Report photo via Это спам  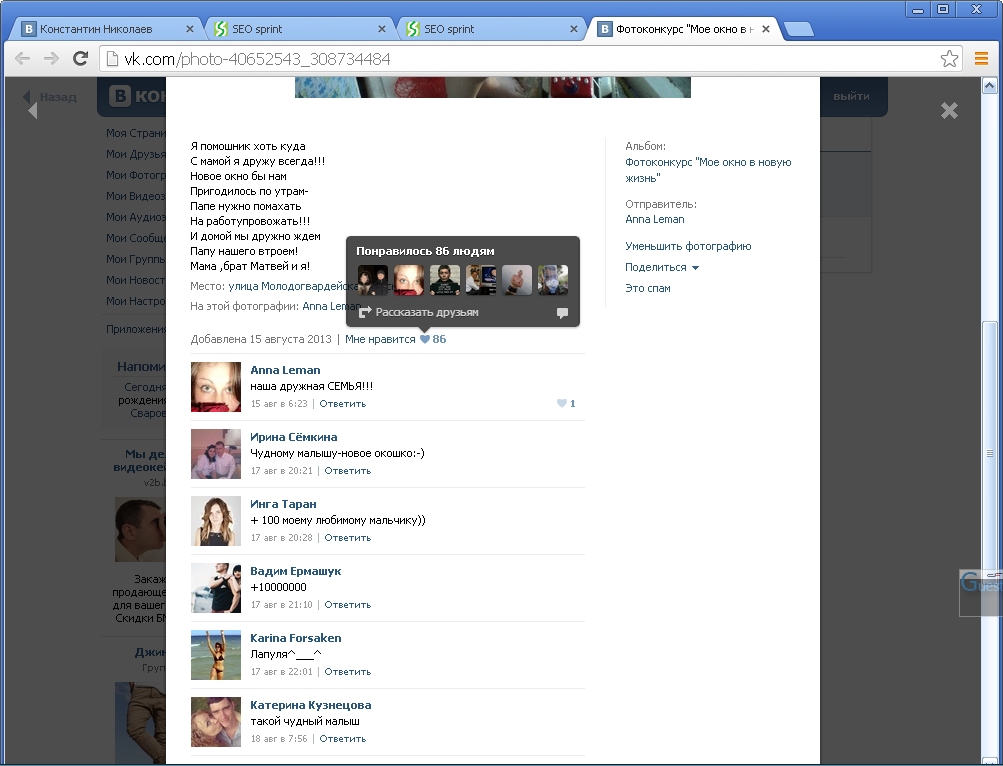[x=647, y=288]
